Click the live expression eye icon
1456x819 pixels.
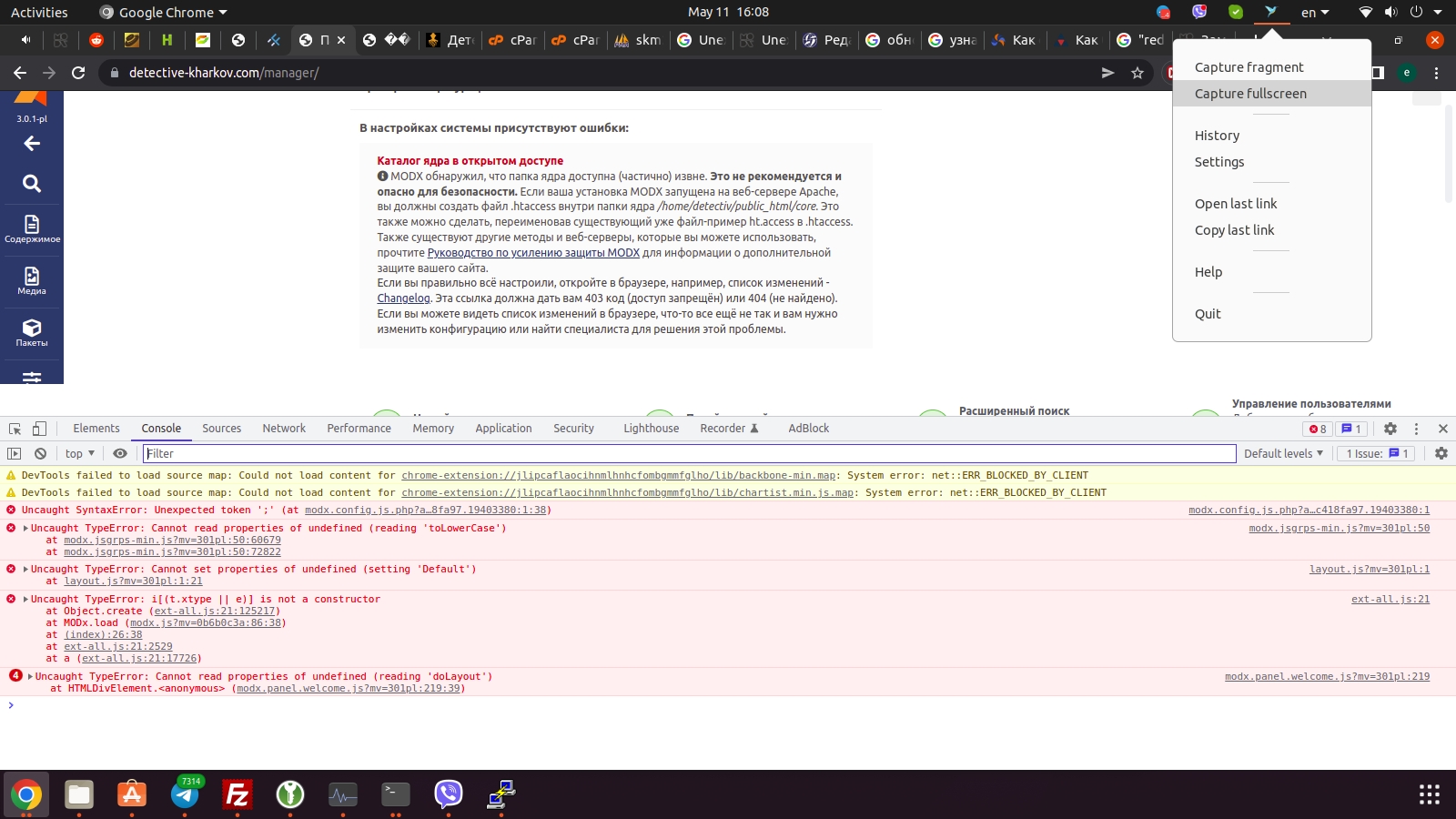click(x=120, y=453)
